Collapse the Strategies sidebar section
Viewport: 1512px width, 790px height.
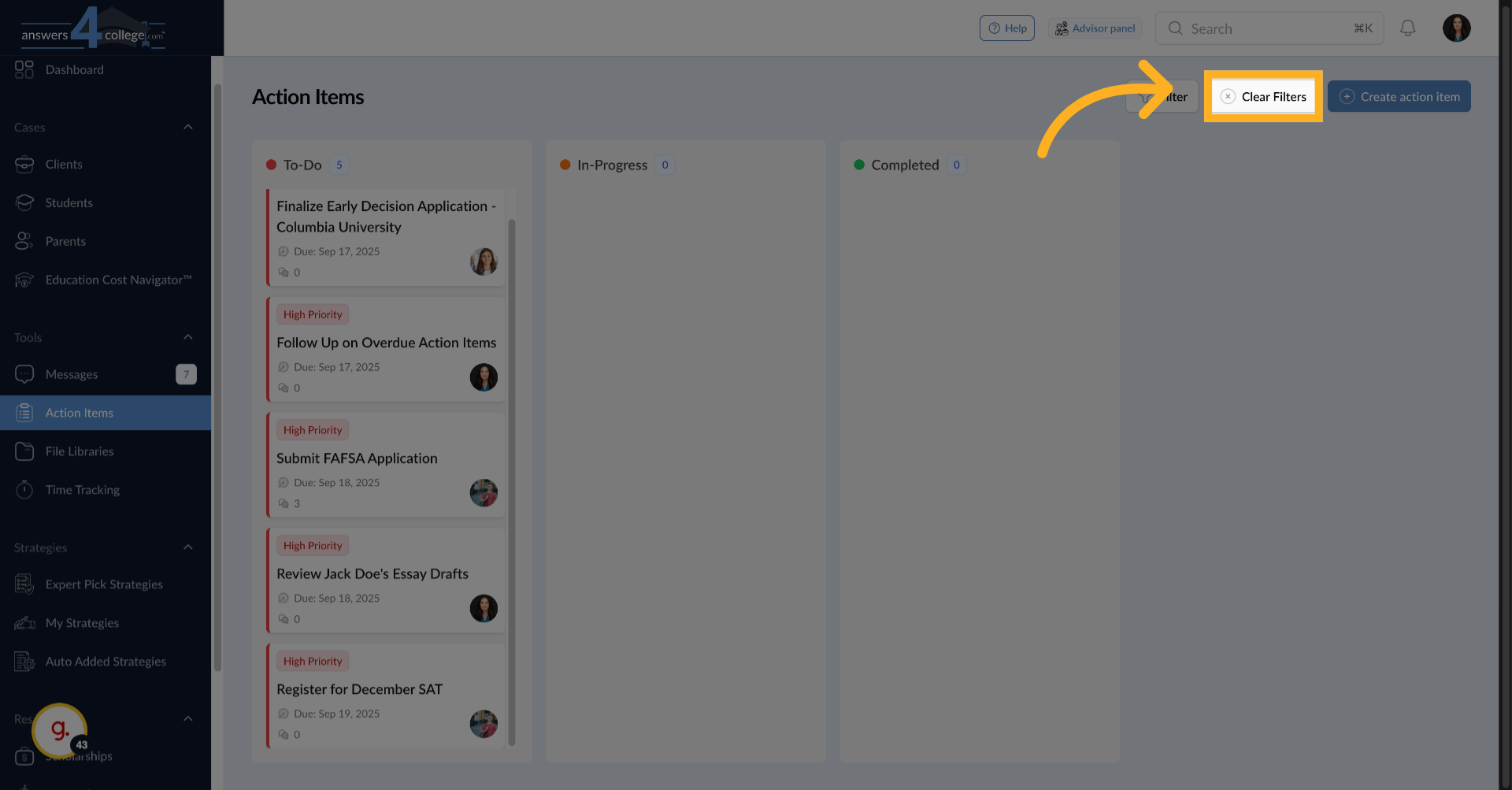click(x=187, y=547)
